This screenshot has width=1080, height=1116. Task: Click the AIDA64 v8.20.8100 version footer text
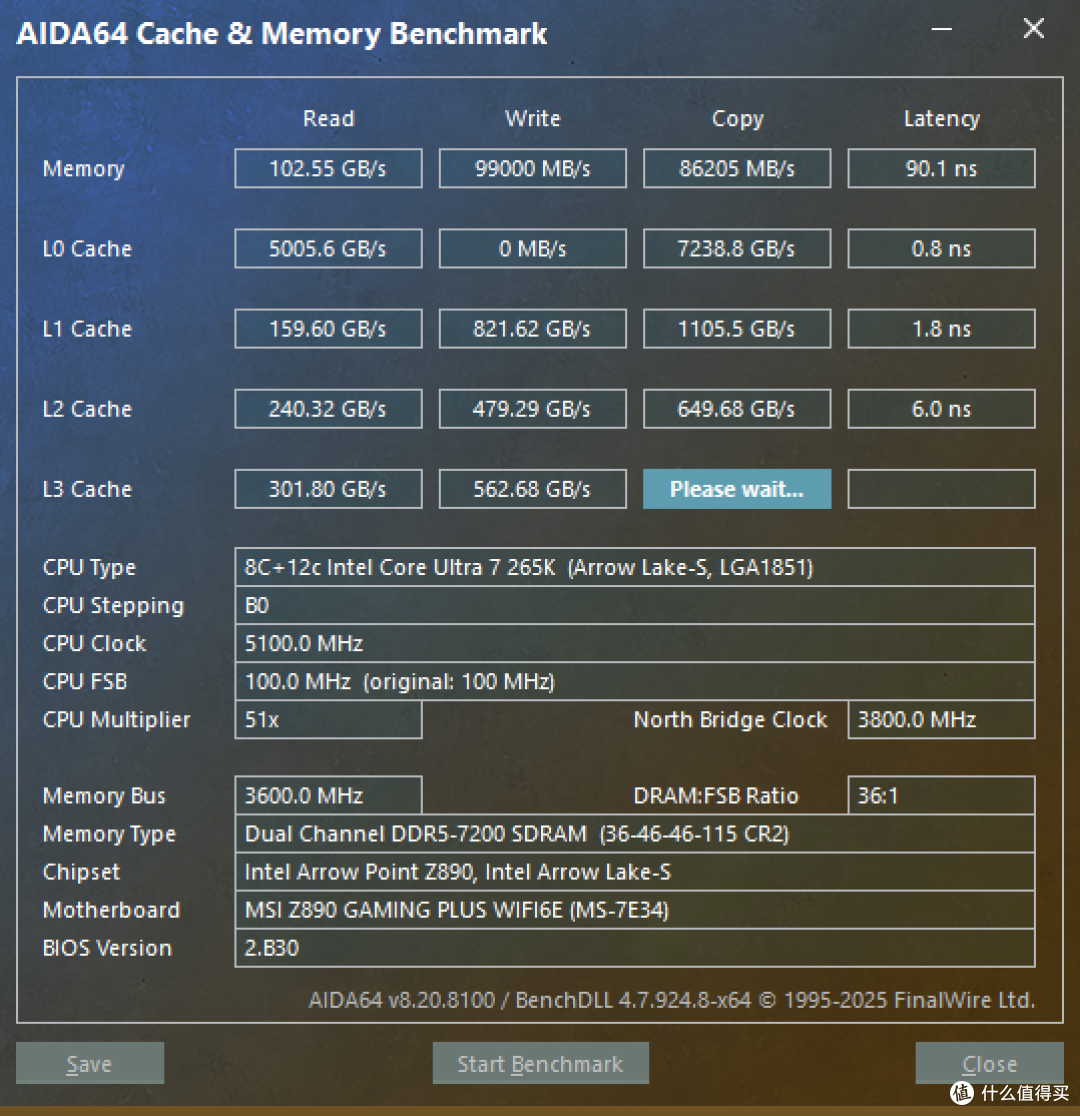(x=671, y=1000)
